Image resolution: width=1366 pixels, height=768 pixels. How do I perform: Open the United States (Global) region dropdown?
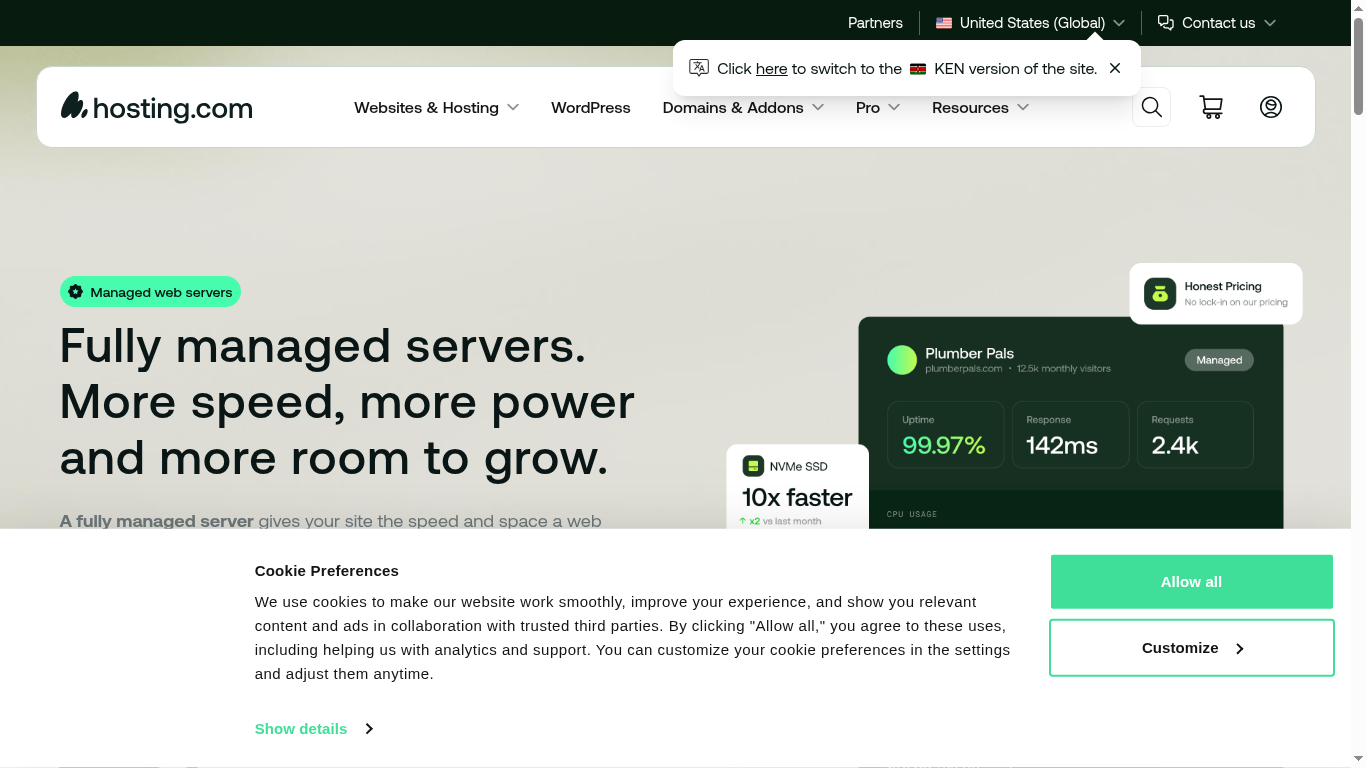coord(1030,23)
